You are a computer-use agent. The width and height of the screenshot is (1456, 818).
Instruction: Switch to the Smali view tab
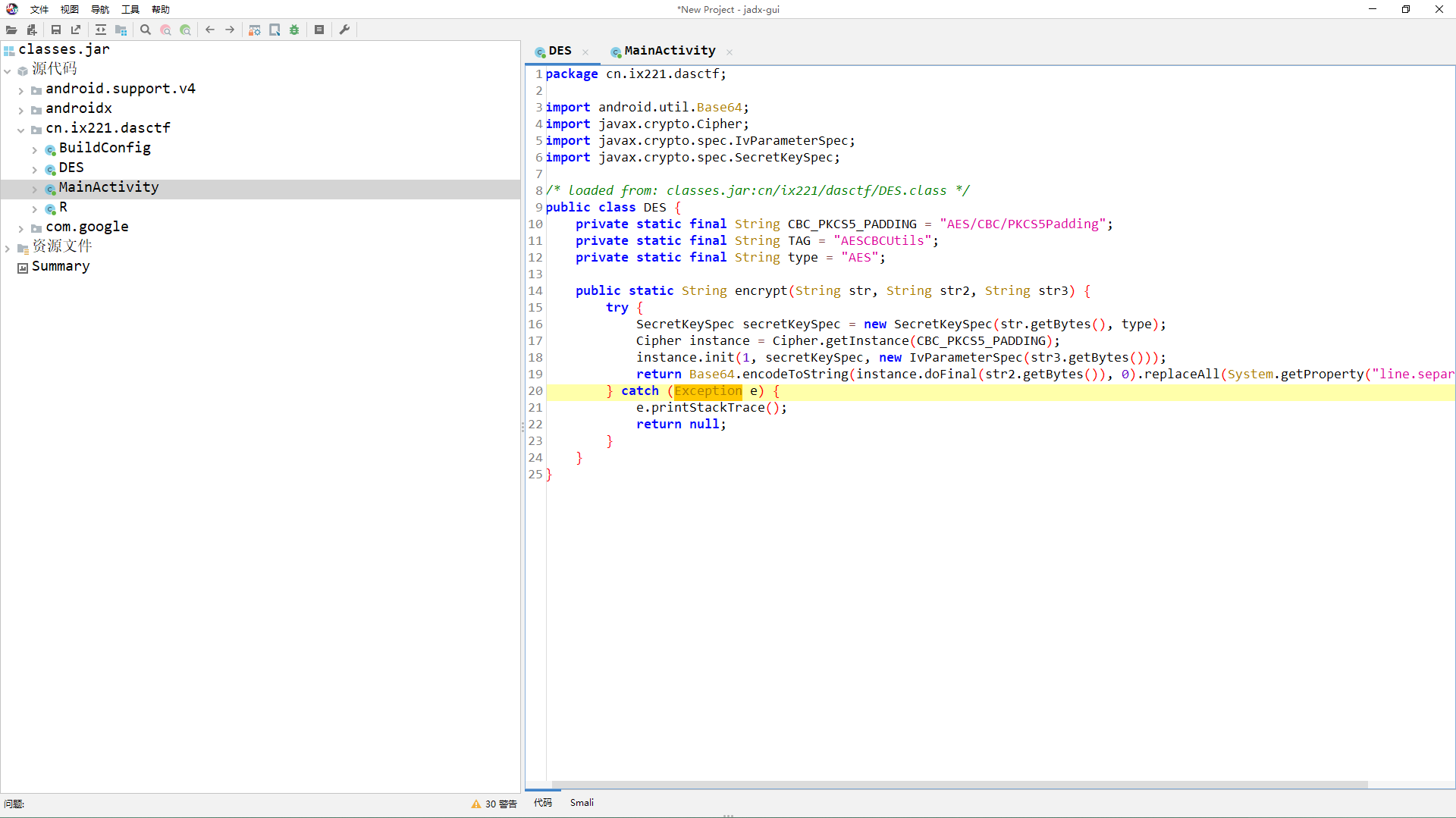point(582,802)
